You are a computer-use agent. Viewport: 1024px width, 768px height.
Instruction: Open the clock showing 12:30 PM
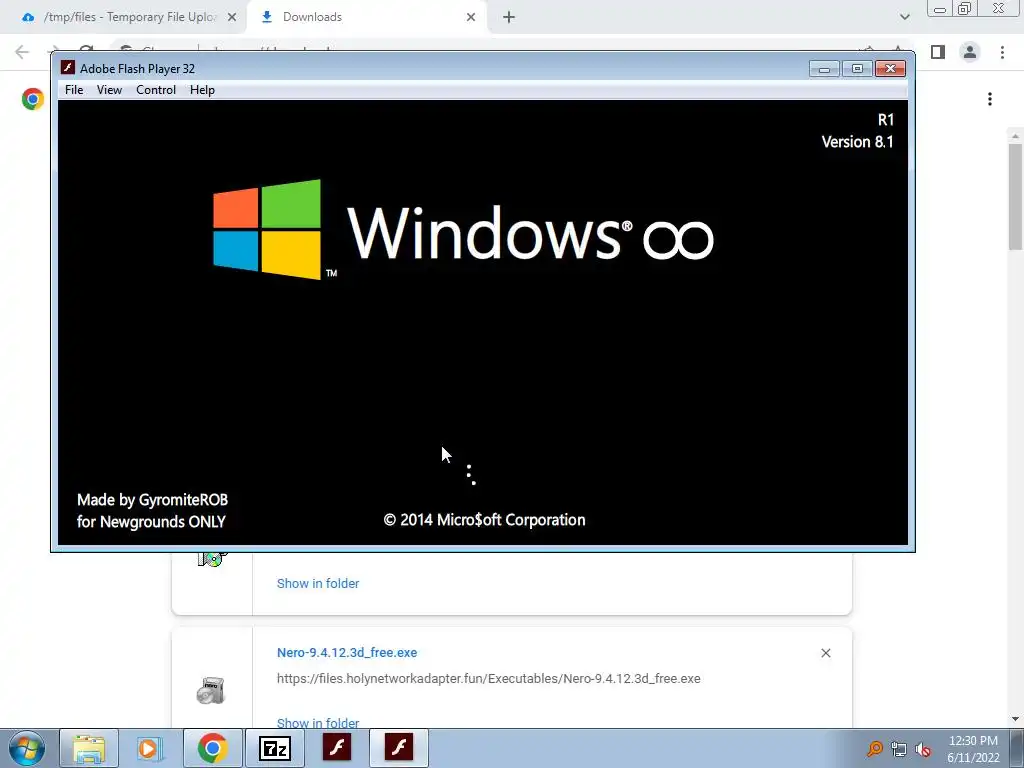[x=973, y=749]
